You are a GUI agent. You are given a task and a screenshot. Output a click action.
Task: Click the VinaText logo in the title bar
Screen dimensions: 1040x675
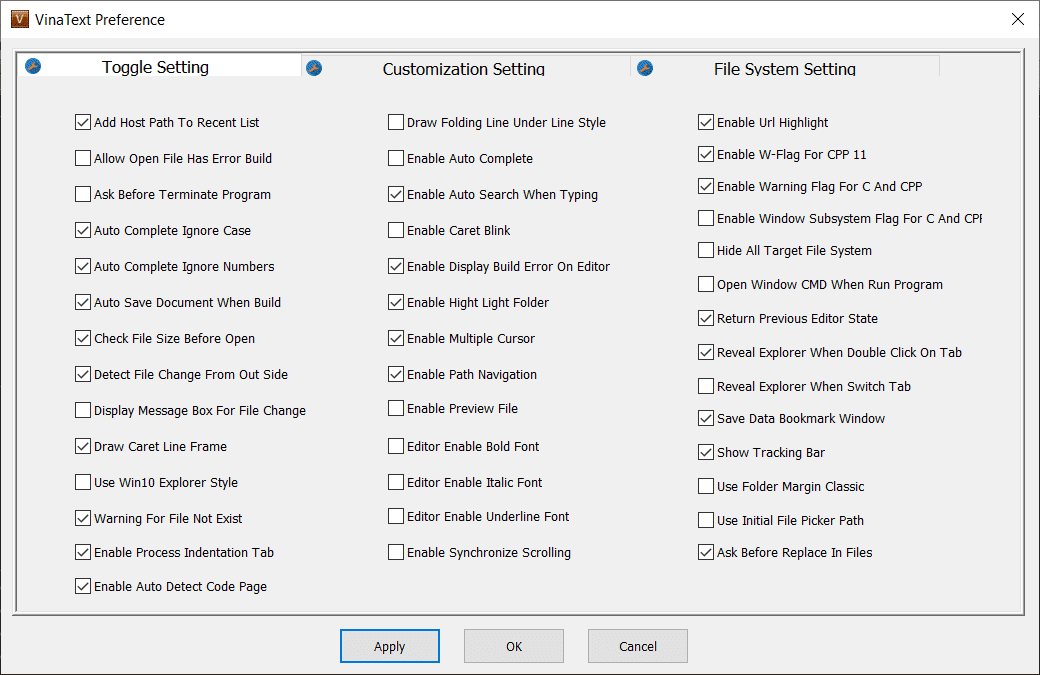(x=19, y=19)
